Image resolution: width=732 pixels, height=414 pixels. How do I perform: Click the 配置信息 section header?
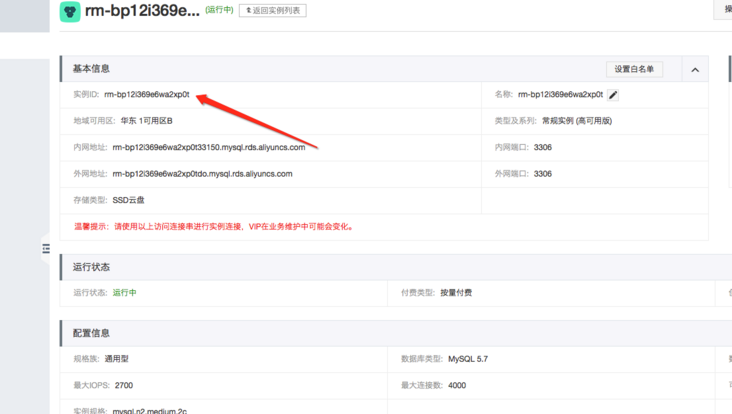click(91, 333)
